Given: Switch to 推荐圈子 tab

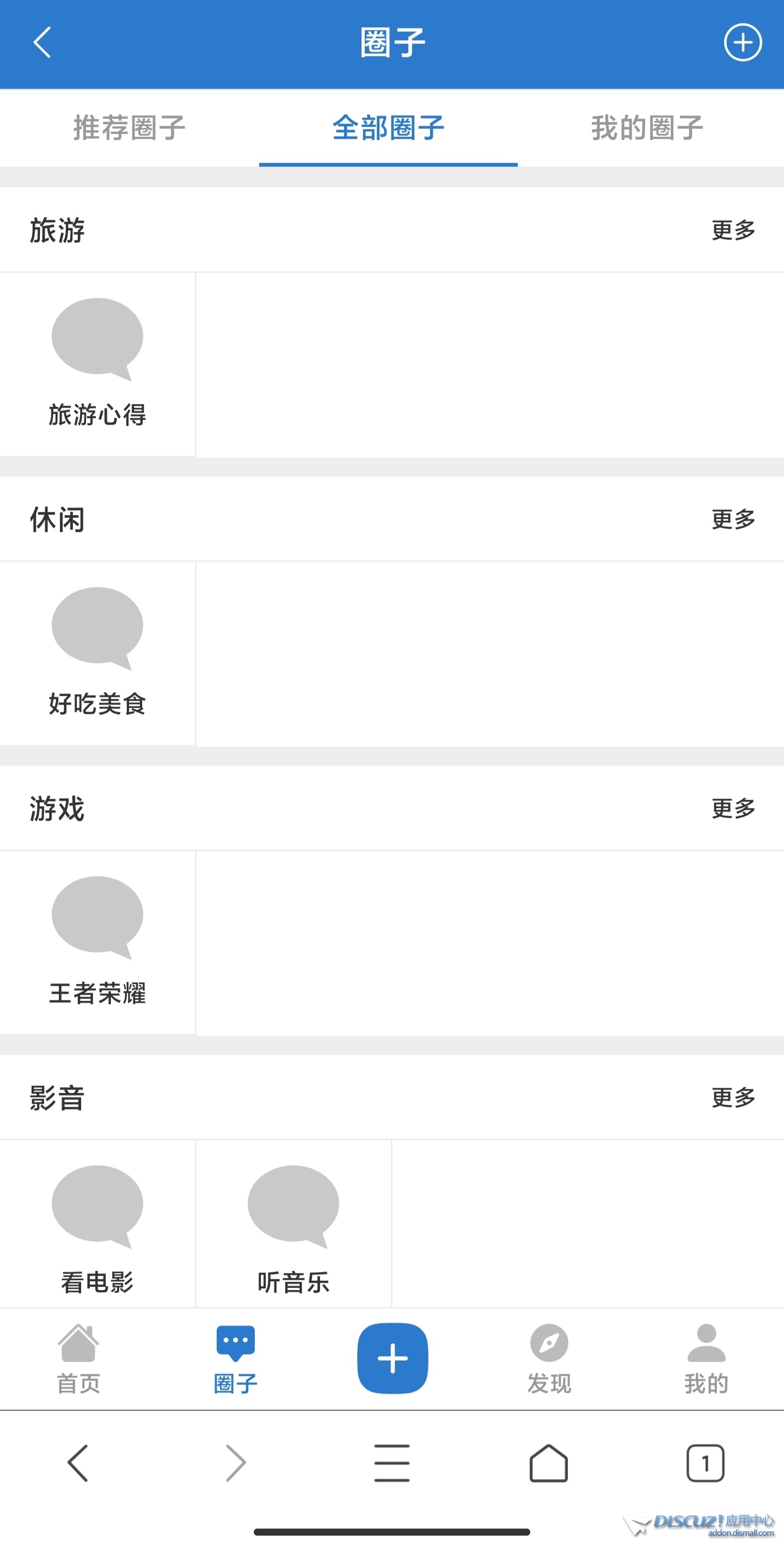Looking at the screenshot, I should pos(130,128).
